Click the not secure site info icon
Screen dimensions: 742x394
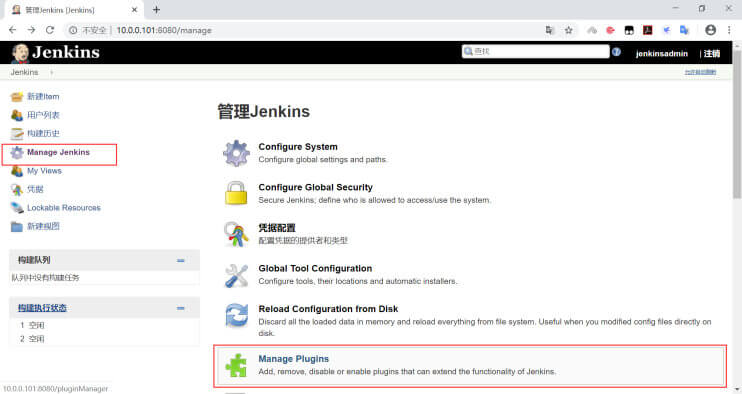[73, 30]
